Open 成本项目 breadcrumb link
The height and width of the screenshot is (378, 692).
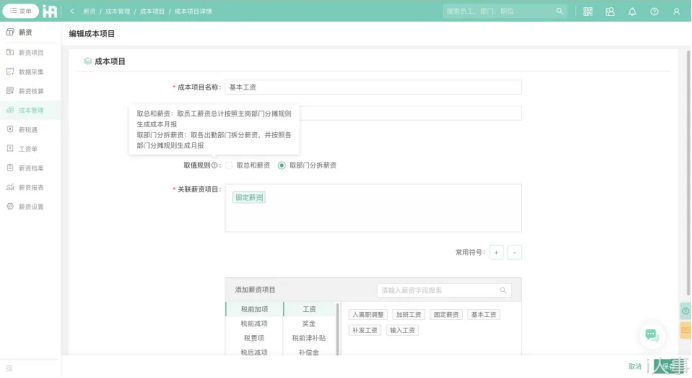tap(152, 11)
